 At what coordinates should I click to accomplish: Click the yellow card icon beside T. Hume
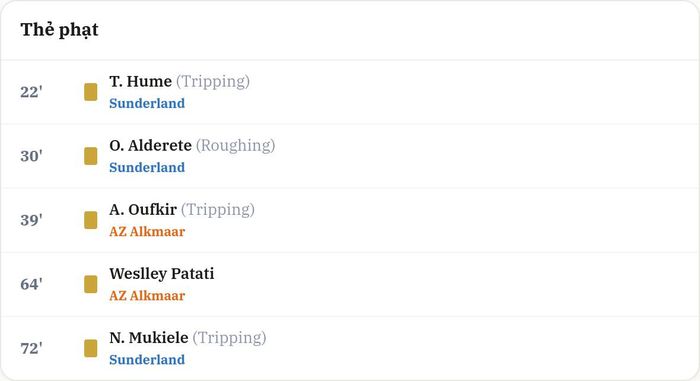coord(91,92)
